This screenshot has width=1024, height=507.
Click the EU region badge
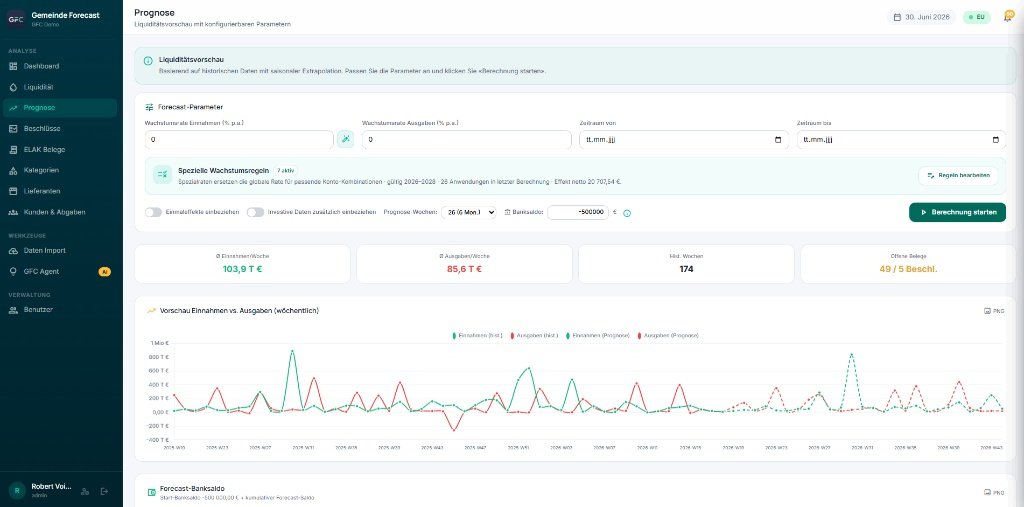(976, 17)
